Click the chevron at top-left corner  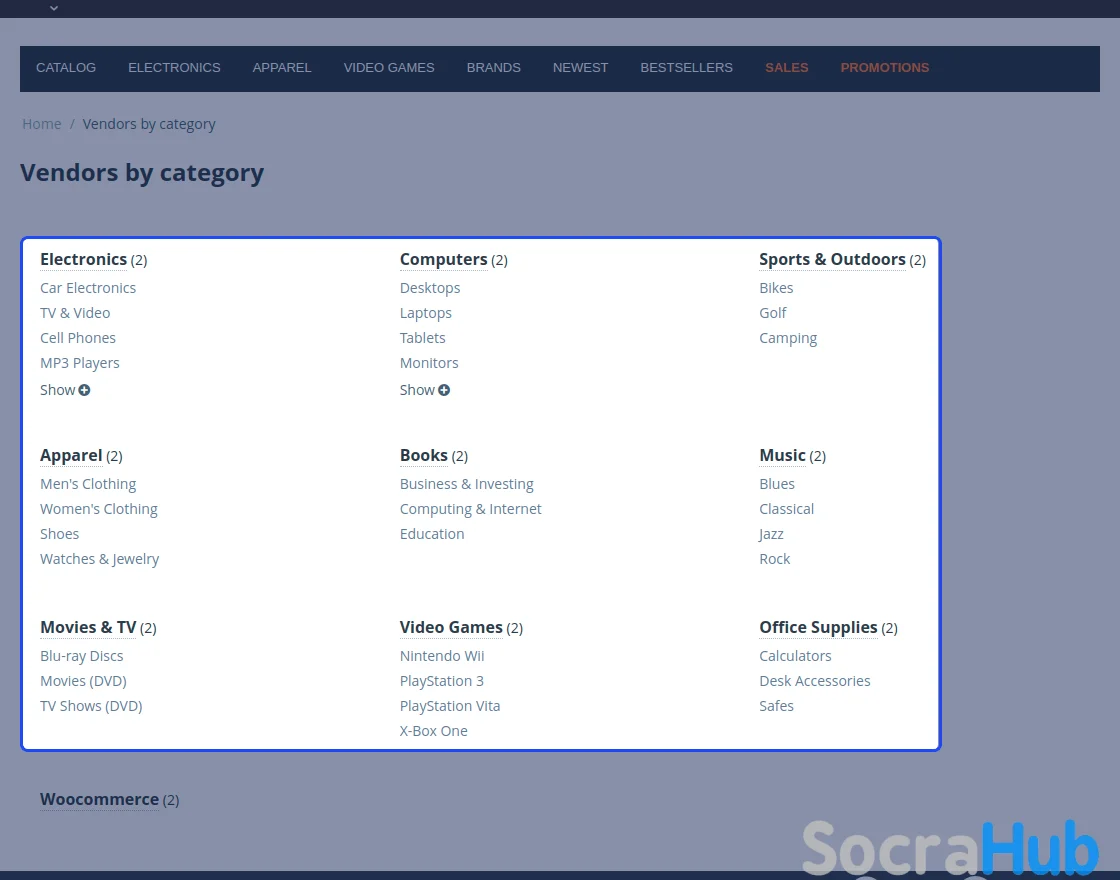click(54, 8)
